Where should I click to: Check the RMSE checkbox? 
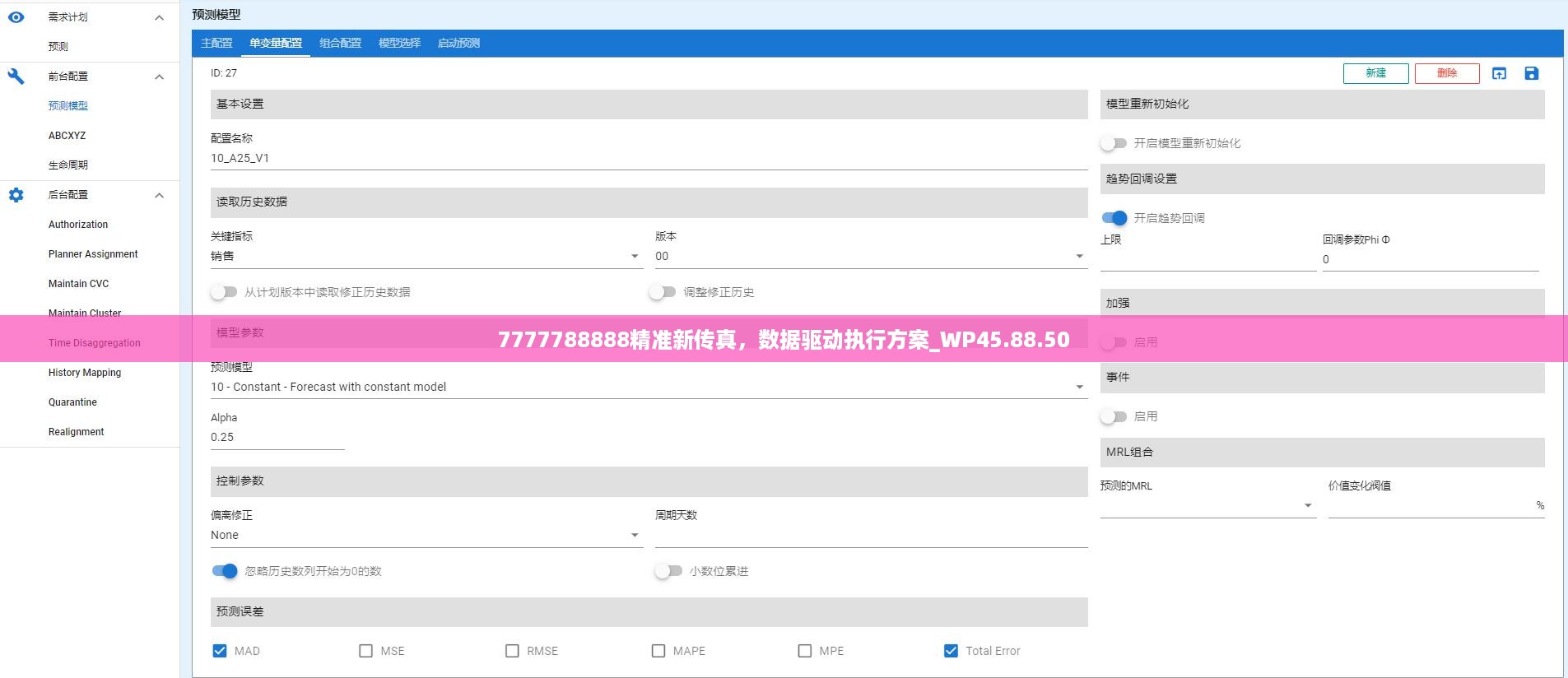point(512,651)
